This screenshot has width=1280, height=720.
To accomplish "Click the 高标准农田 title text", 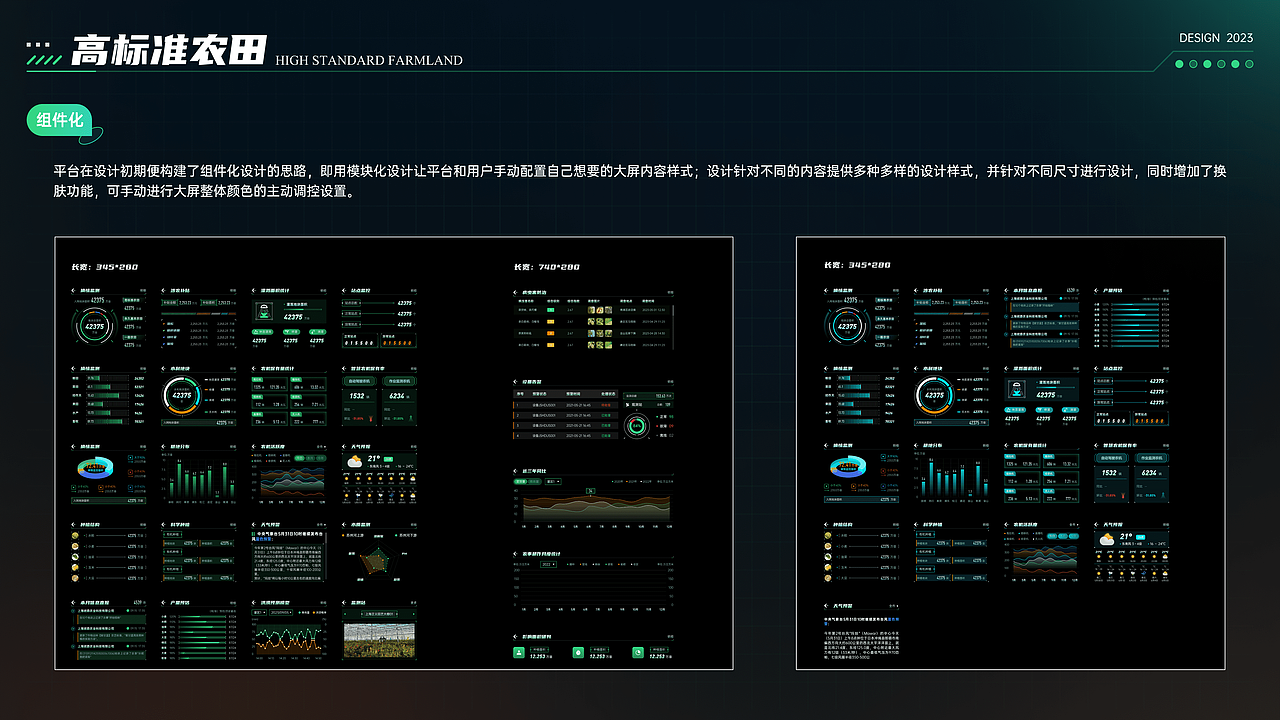I will pyautogui.click(x=168, y=51).
